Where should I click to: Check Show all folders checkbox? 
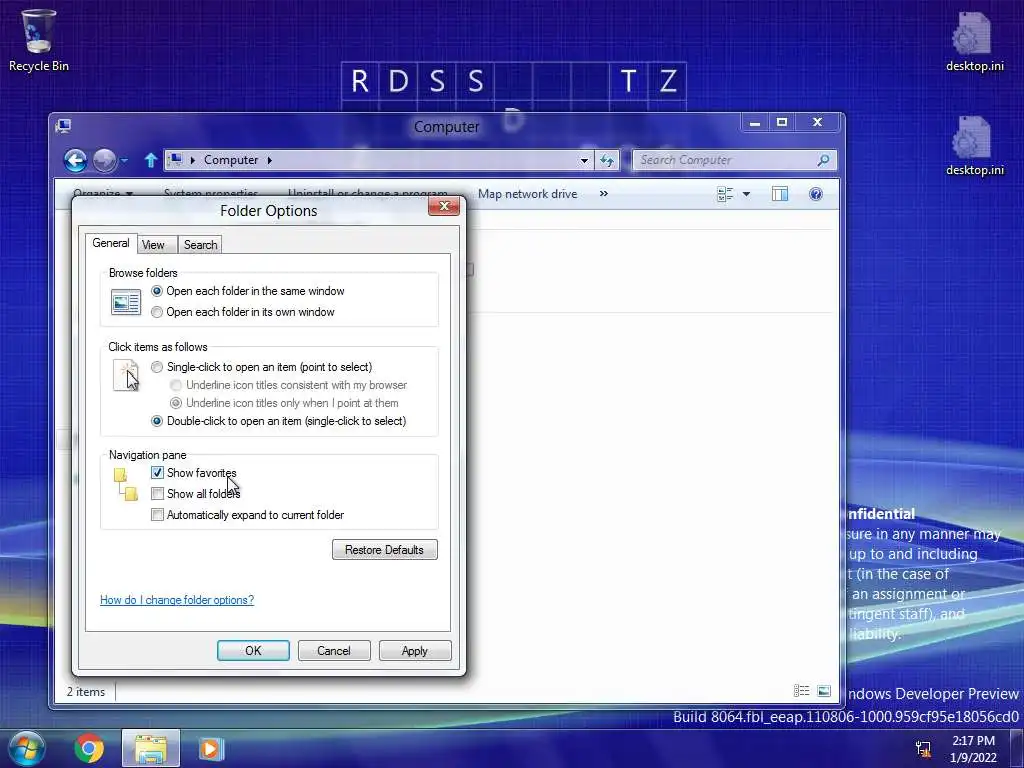pos(157,494)
